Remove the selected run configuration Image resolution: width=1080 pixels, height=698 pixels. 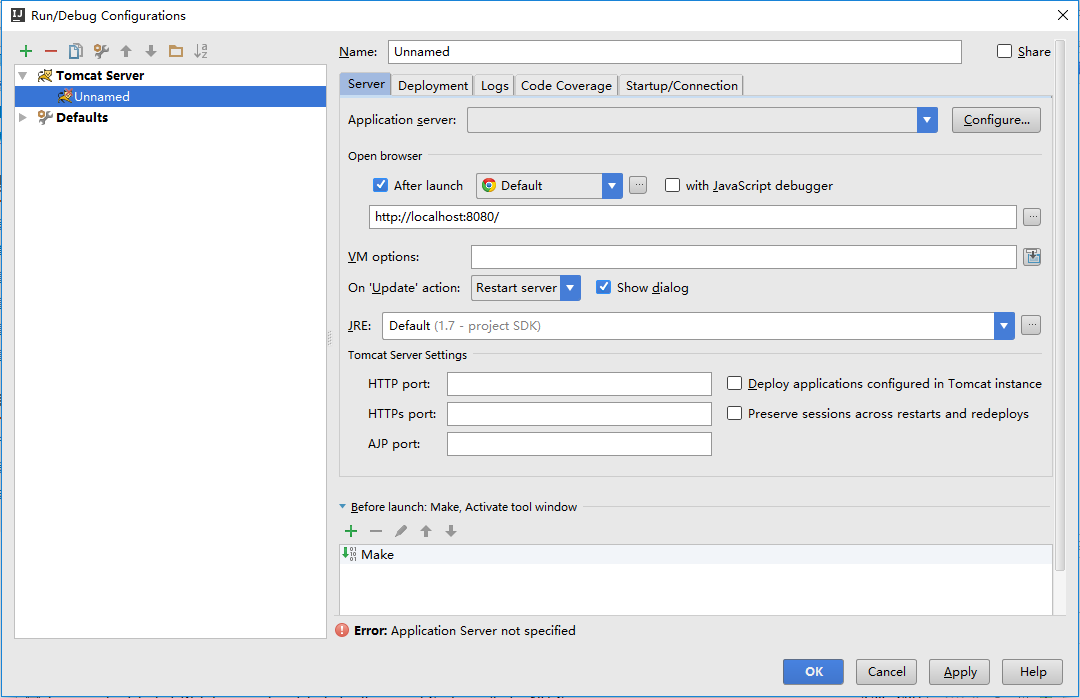pyautogui.click(x=51, y=51)
